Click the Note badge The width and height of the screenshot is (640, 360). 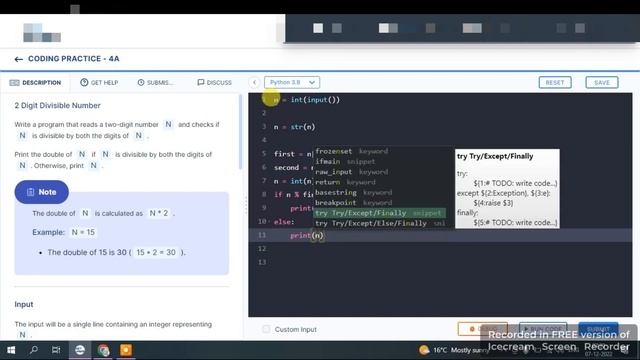(x=42, y=192)
